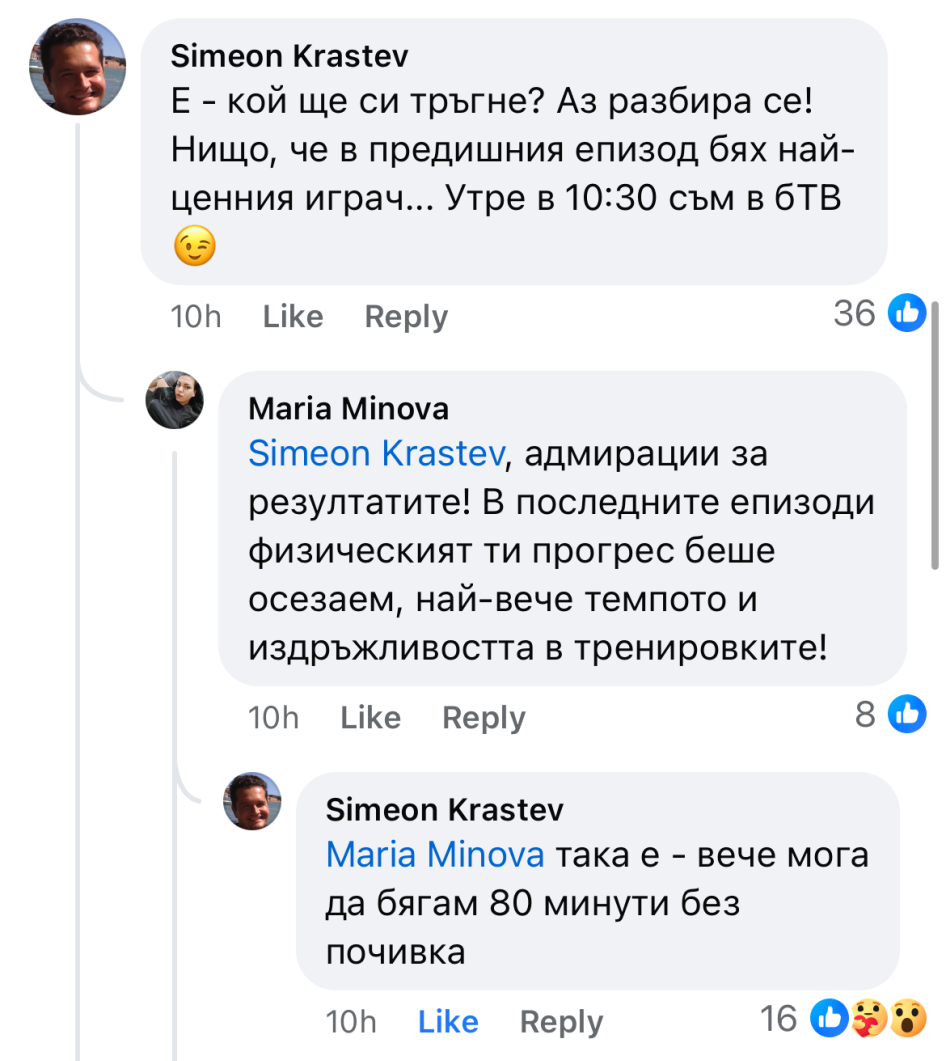946x1061 pixels.
Task: Click the winking emoji in the first comment
Action: click(194, 247)
